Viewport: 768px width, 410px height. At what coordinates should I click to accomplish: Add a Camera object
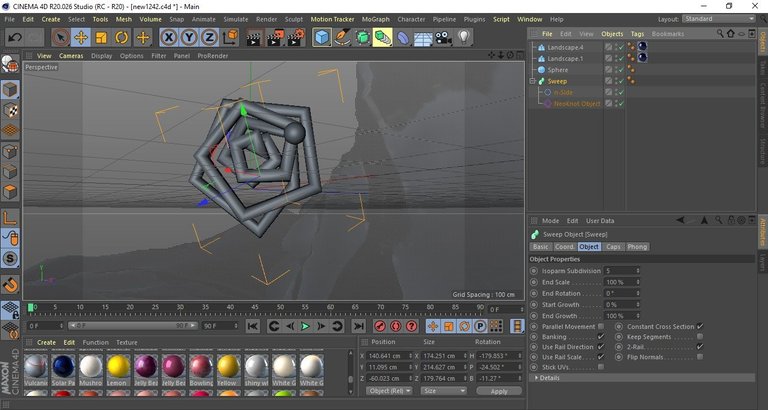click(x=444, y=37)
